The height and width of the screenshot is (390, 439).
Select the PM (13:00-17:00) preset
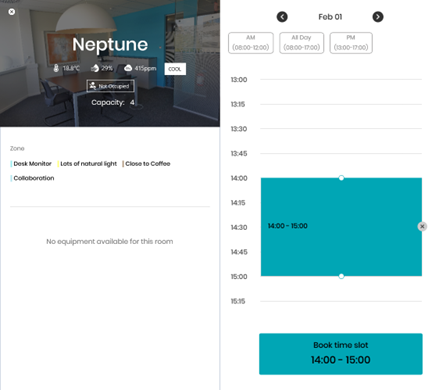click(x=351, y=43)
